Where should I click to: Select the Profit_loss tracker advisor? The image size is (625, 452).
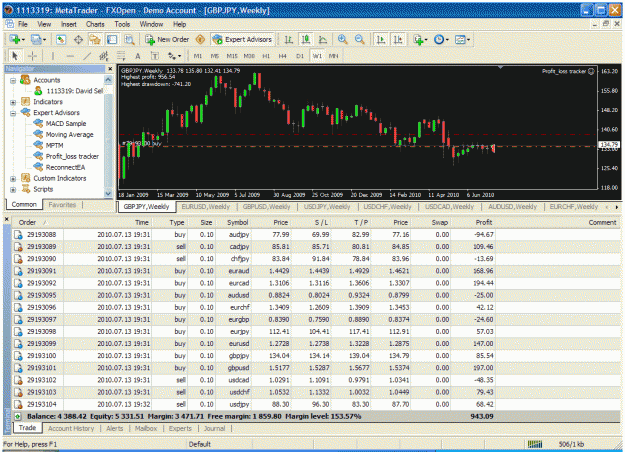click(x=72, y=156)
